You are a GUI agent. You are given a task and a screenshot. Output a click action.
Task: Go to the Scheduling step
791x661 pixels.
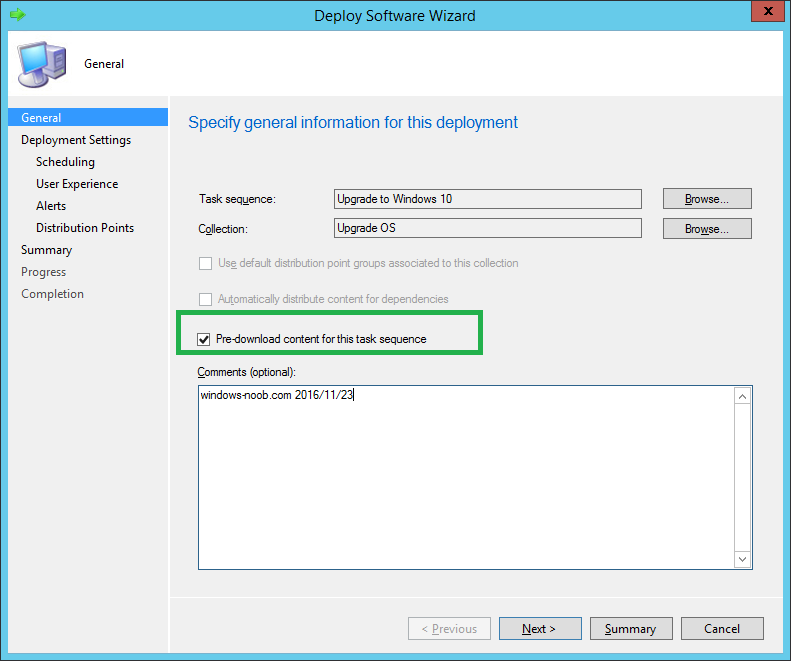tap(65, 162)
